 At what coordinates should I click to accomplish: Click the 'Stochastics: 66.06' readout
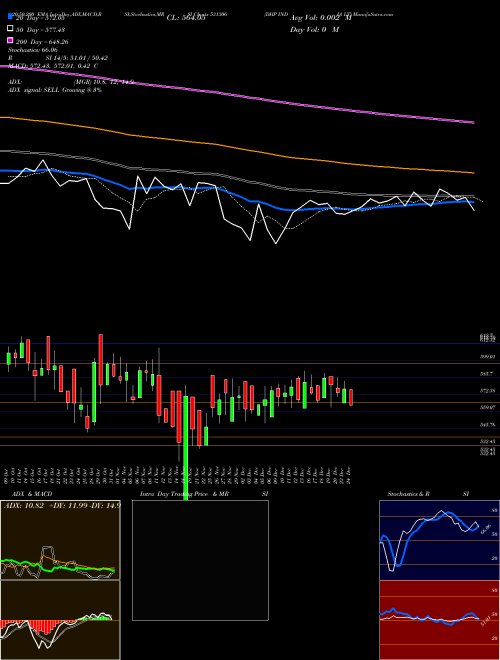point(32,50)
